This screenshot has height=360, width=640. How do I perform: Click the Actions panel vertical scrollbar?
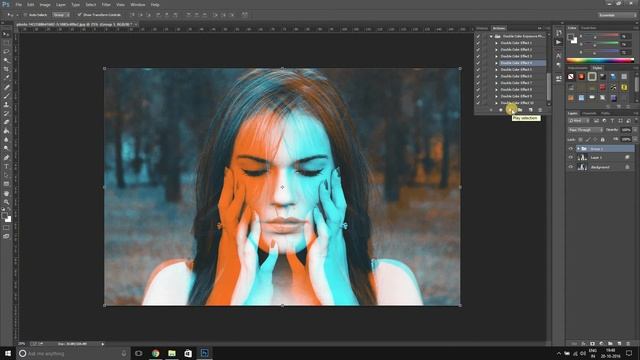(x=549, y=87)
